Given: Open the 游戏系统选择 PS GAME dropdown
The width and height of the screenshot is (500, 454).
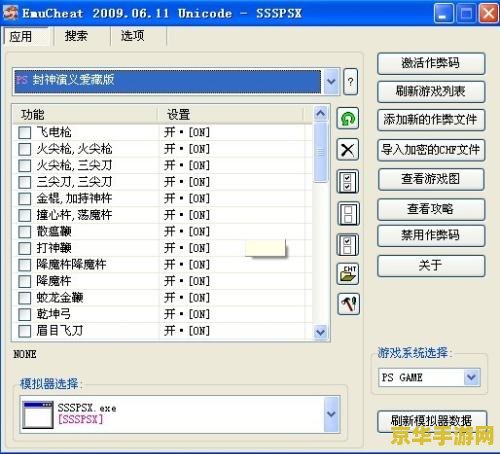Looking at the screenshot, I should point(471,377).
